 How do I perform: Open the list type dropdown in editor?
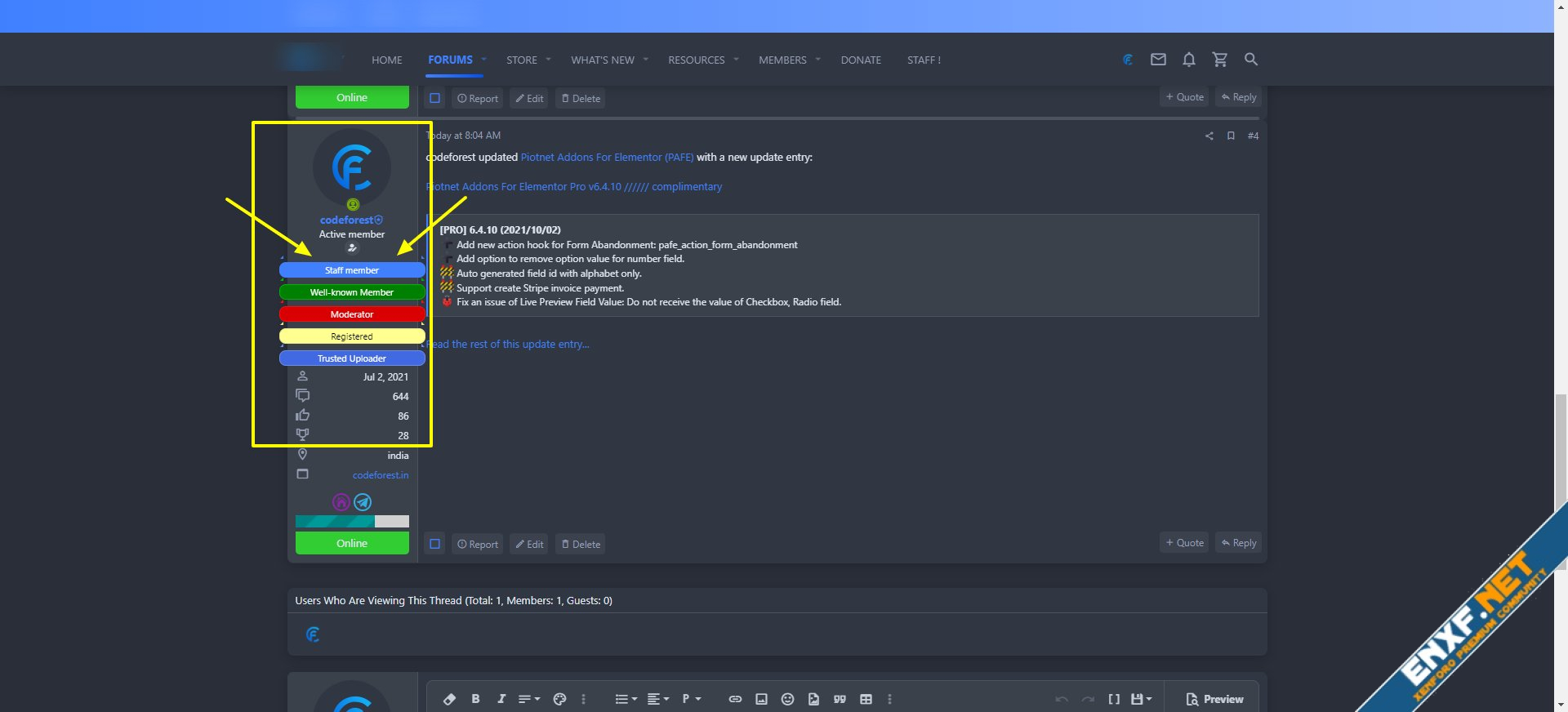pos(626,699)
